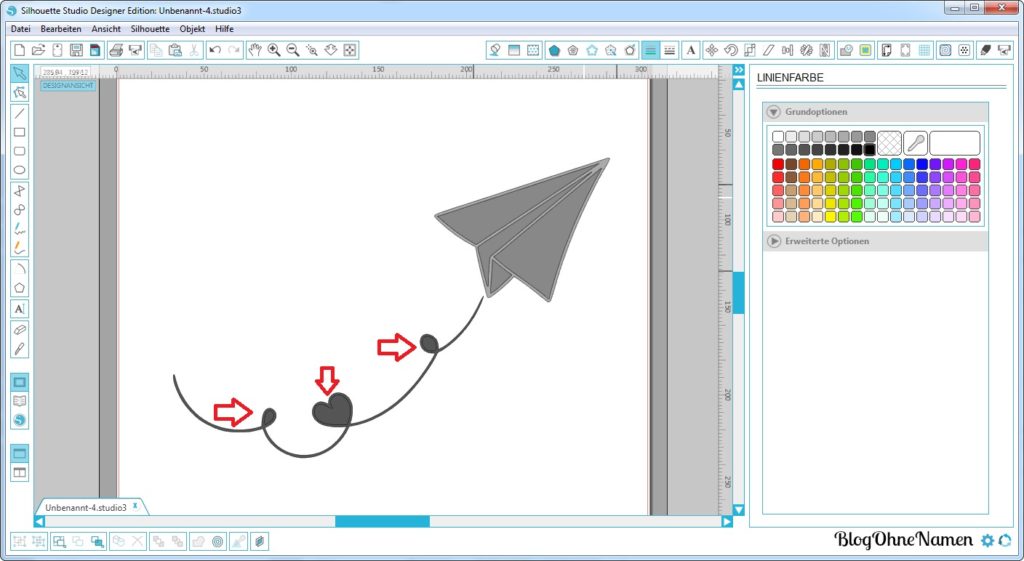1024x561 pixels.
Task: Select the Eraser tool in left toolbar
Action: click(x=19, y=328)
